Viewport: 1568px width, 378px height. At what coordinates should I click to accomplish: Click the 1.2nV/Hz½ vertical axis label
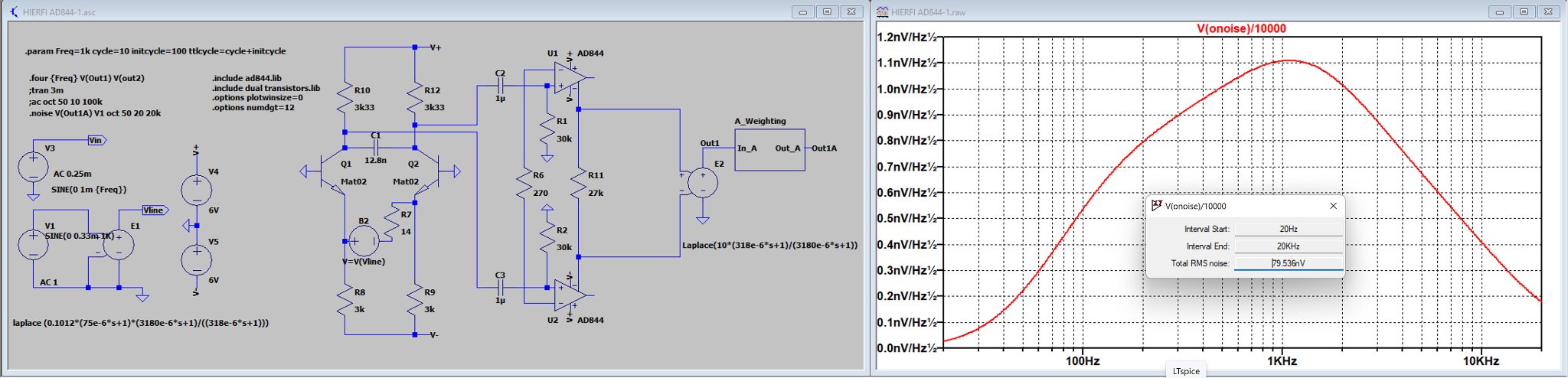point(907,37)
